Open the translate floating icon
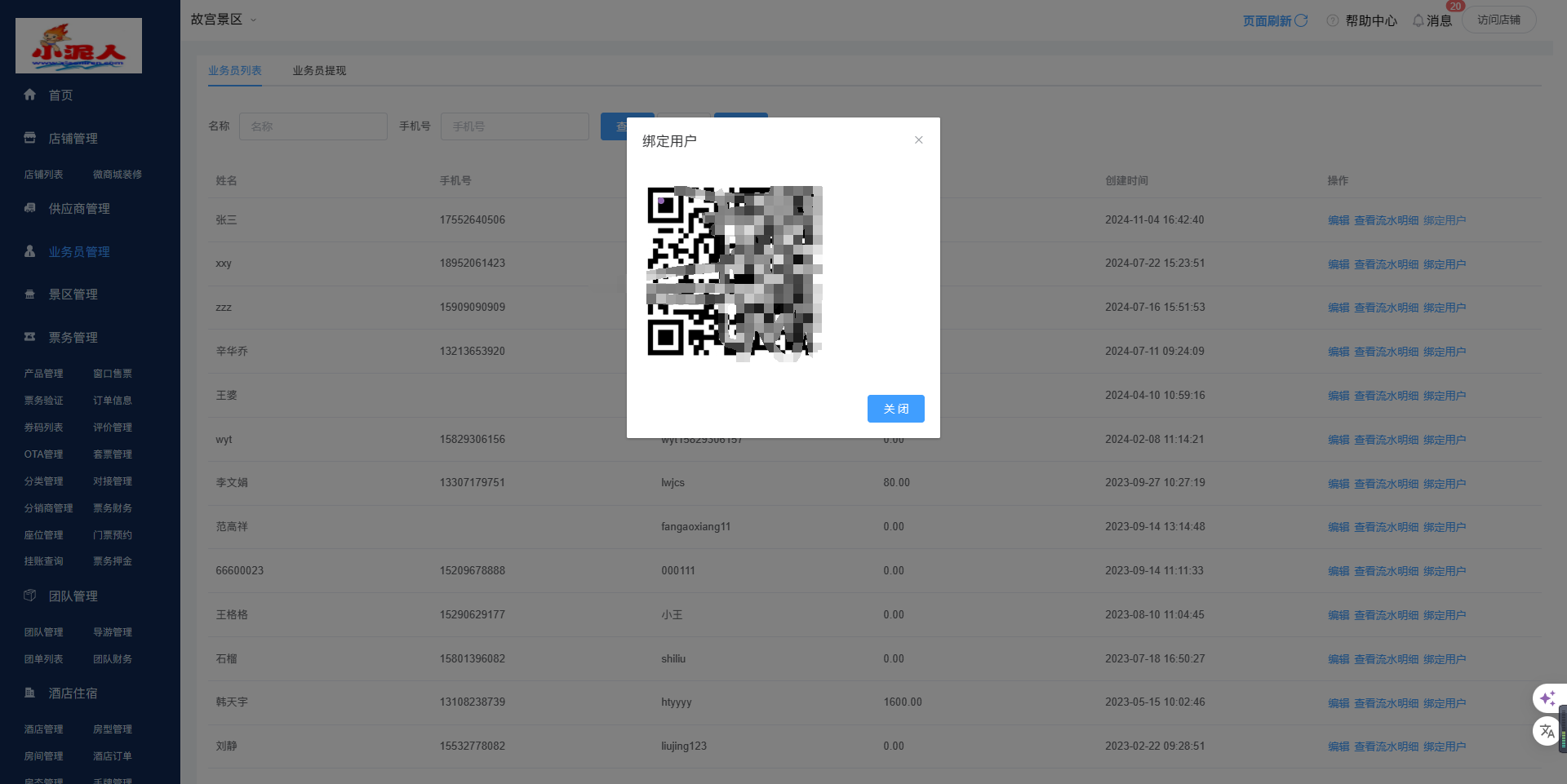 click(1547, 731)
